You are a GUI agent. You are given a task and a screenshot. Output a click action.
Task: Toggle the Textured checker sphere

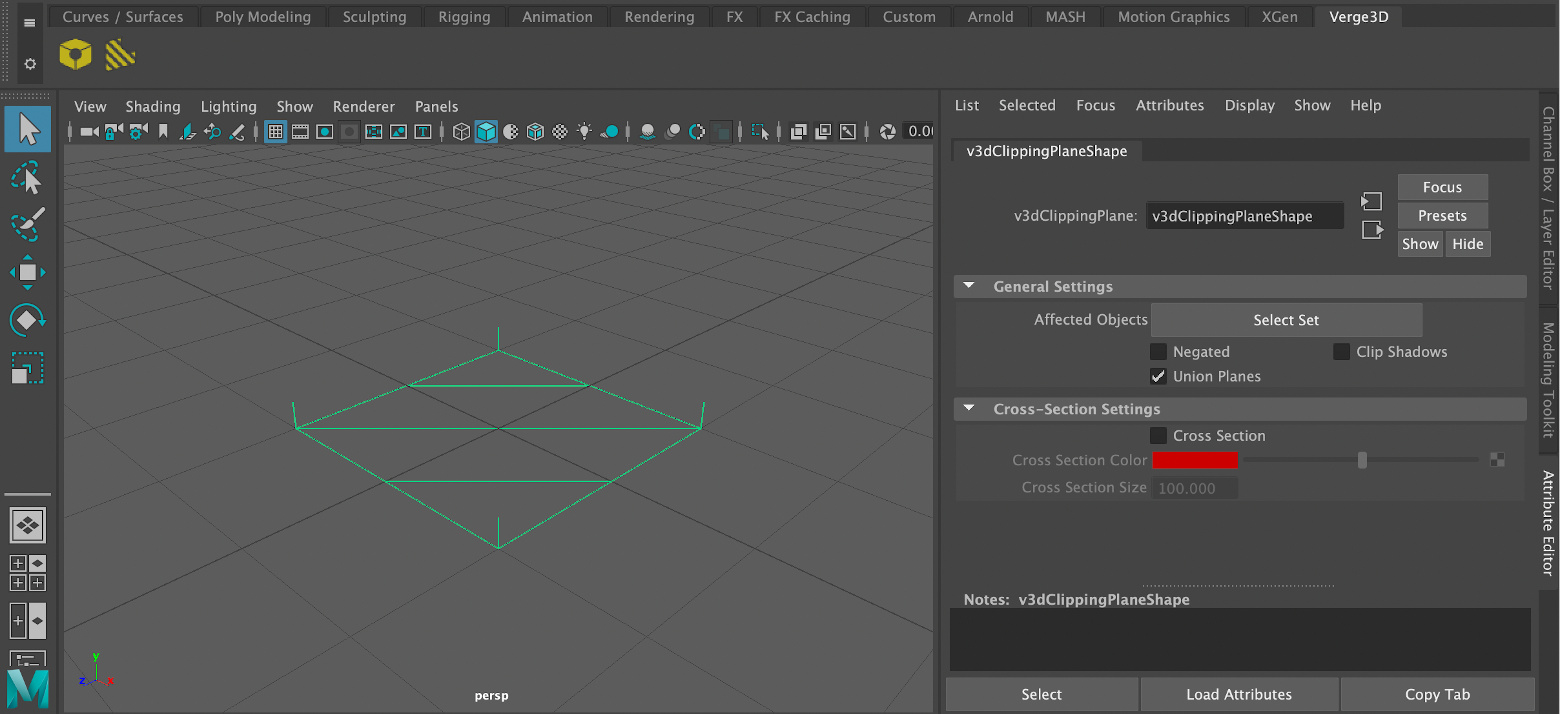point(560,131)
